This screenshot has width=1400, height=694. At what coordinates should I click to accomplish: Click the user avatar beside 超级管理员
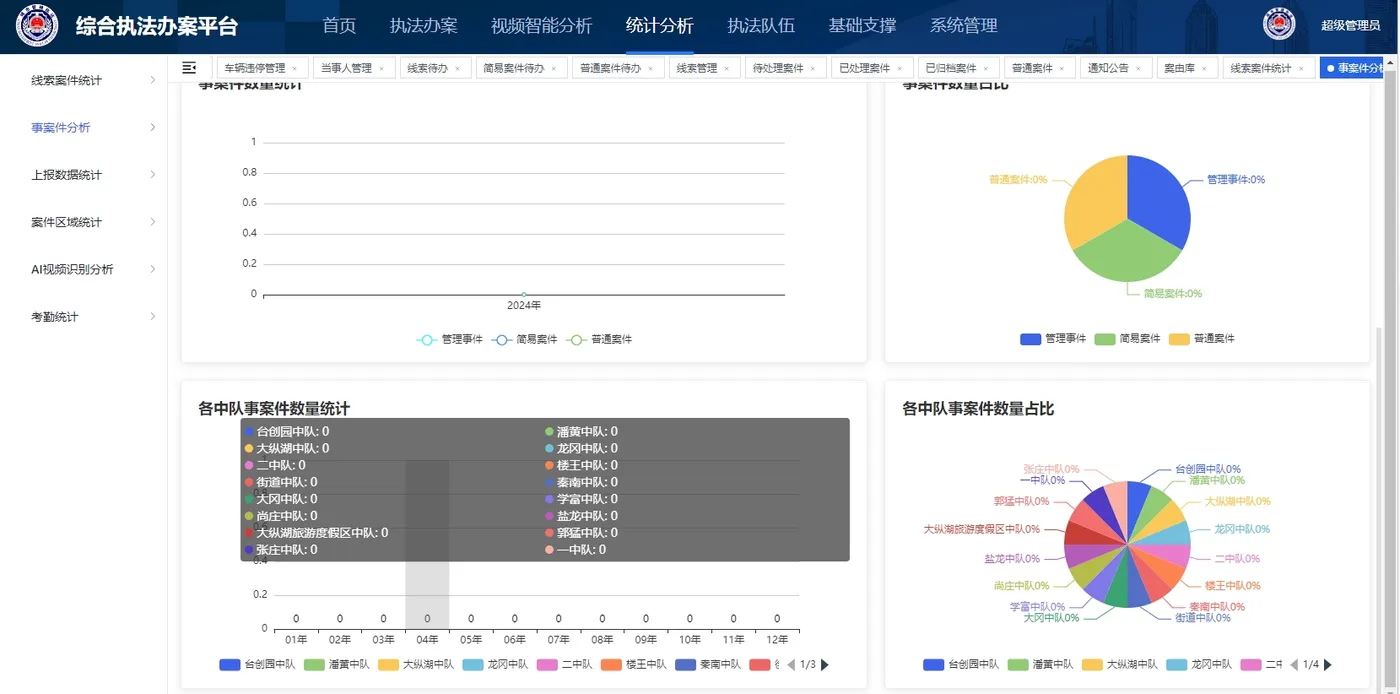click(1279, 23)
